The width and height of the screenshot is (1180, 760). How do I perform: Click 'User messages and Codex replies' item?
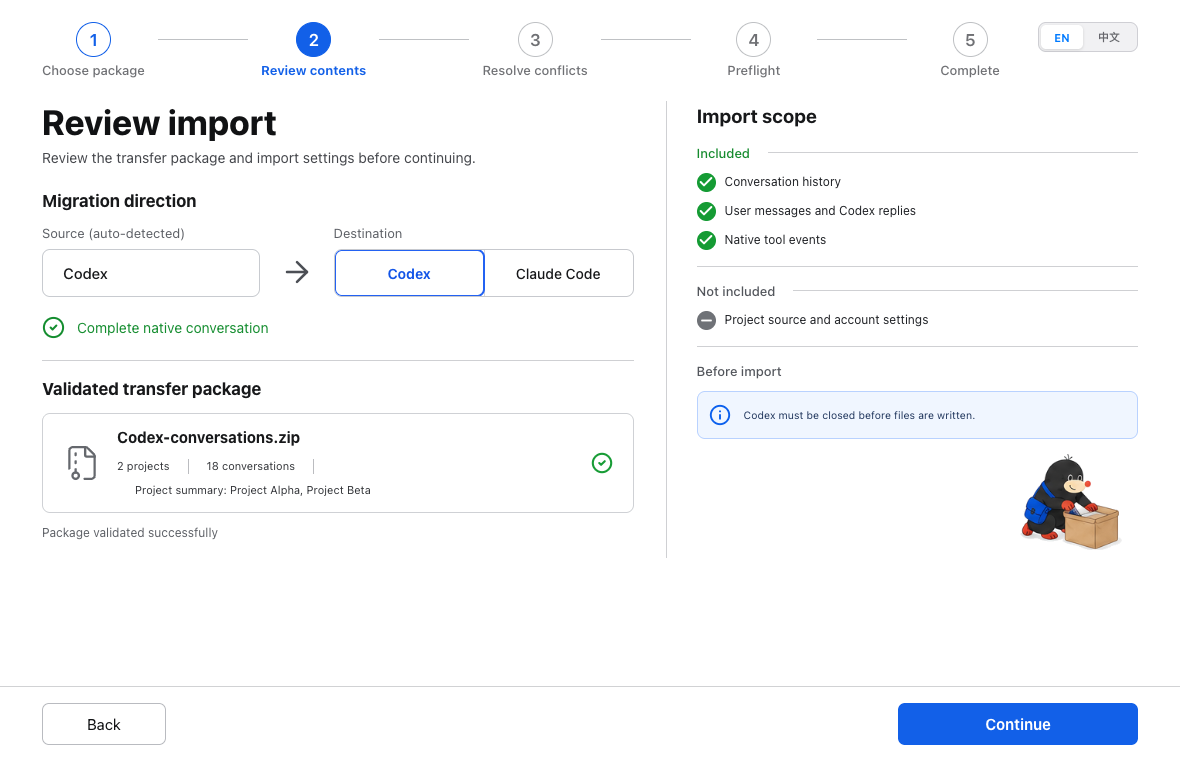[x=820, y=211]
